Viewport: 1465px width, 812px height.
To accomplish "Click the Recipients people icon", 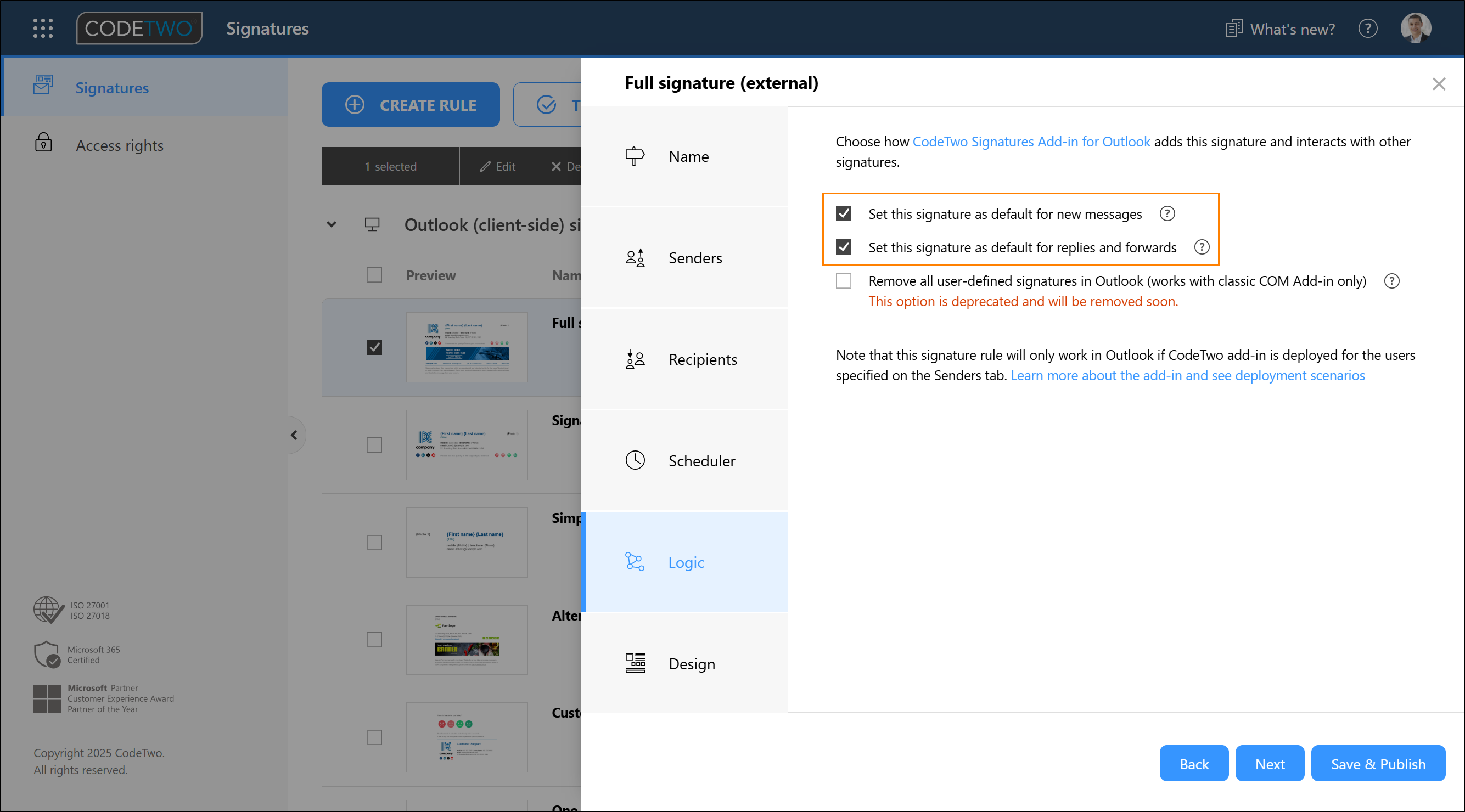I will (635, 359).
